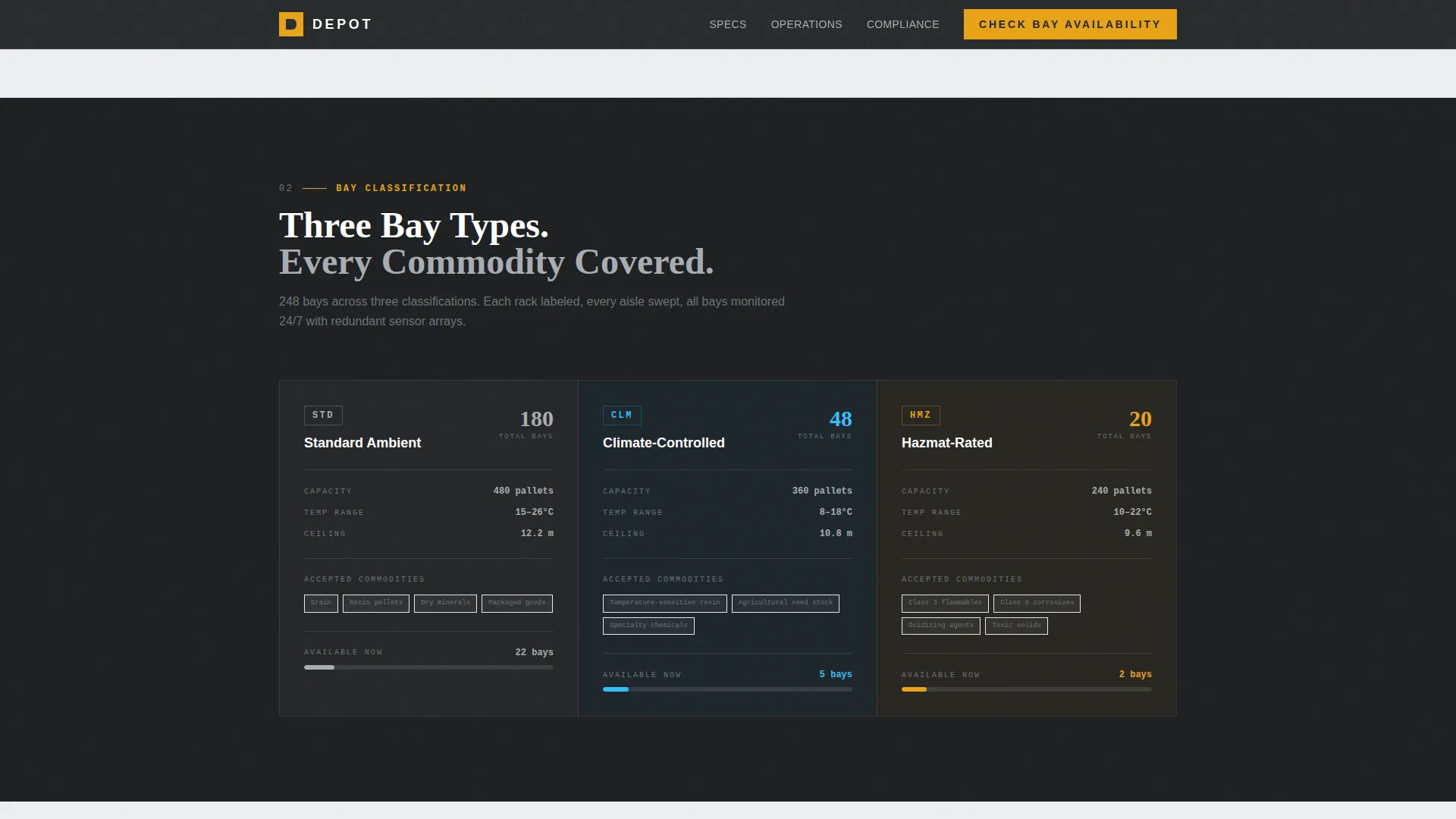This screenshot has width=1456, height=819.
Task: Open the Operations nav item
Action: 806,24
